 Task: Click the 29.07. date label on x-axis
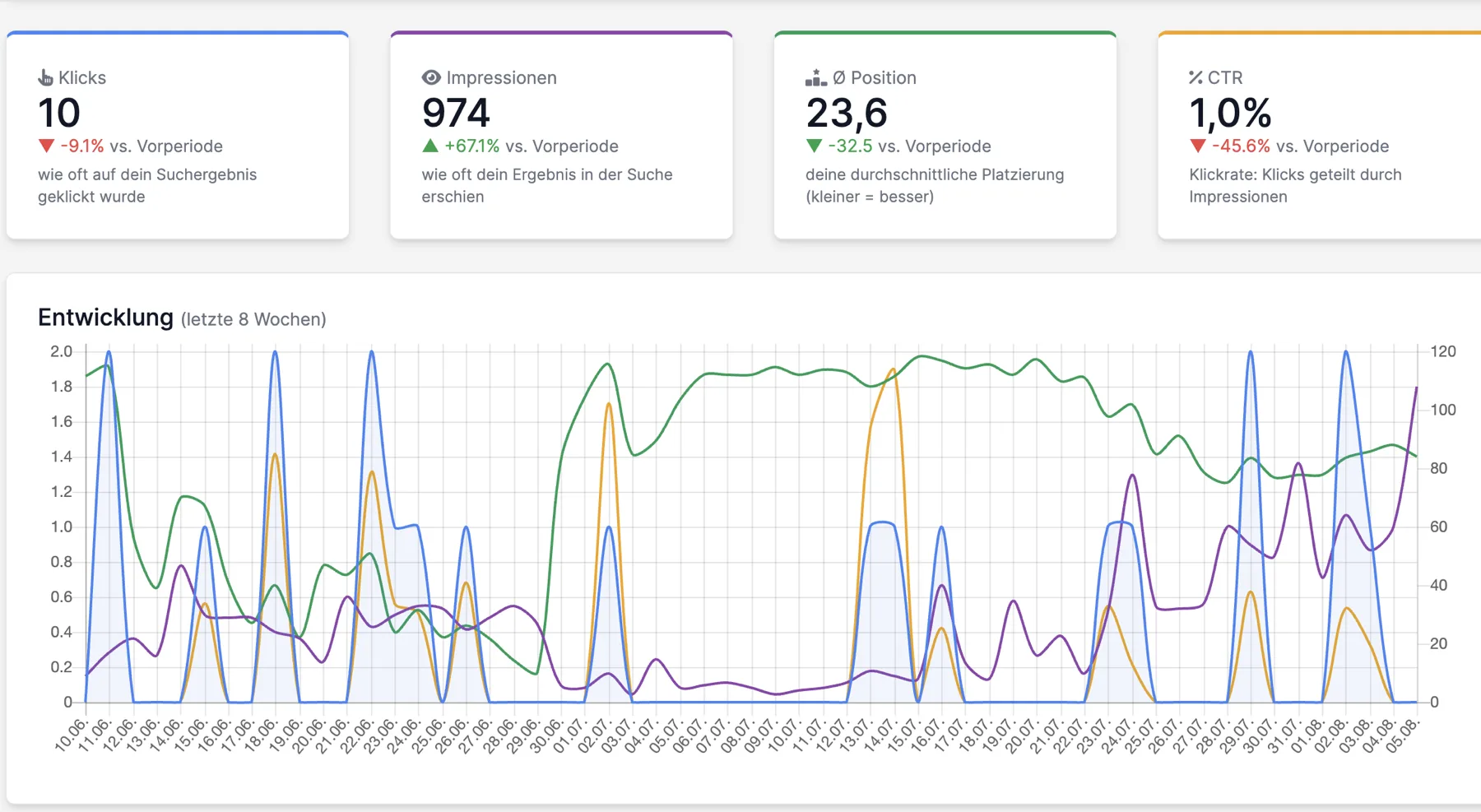click(x=1237, y=735)
